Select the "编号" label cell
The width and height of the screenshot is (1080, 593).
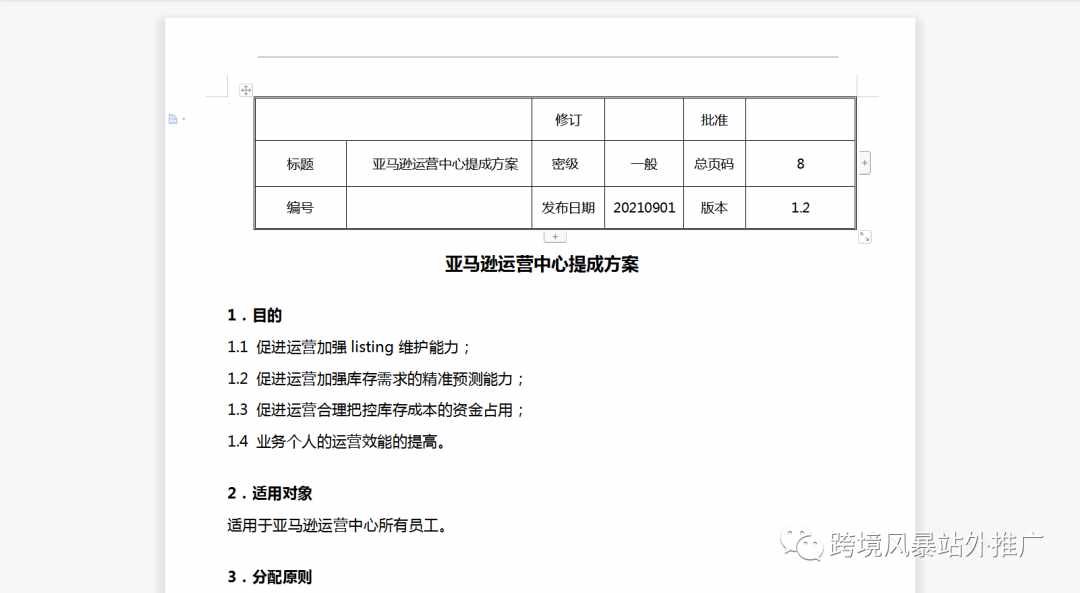pyautogui.click(x=300, y=207)
